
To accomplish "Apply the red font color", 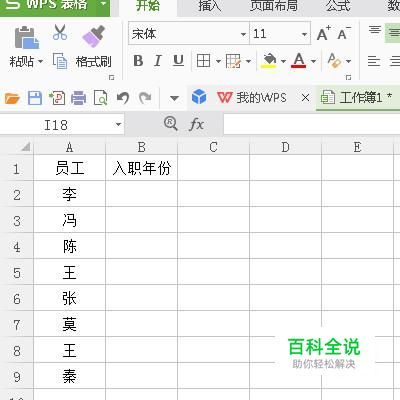I will (299, 61).
